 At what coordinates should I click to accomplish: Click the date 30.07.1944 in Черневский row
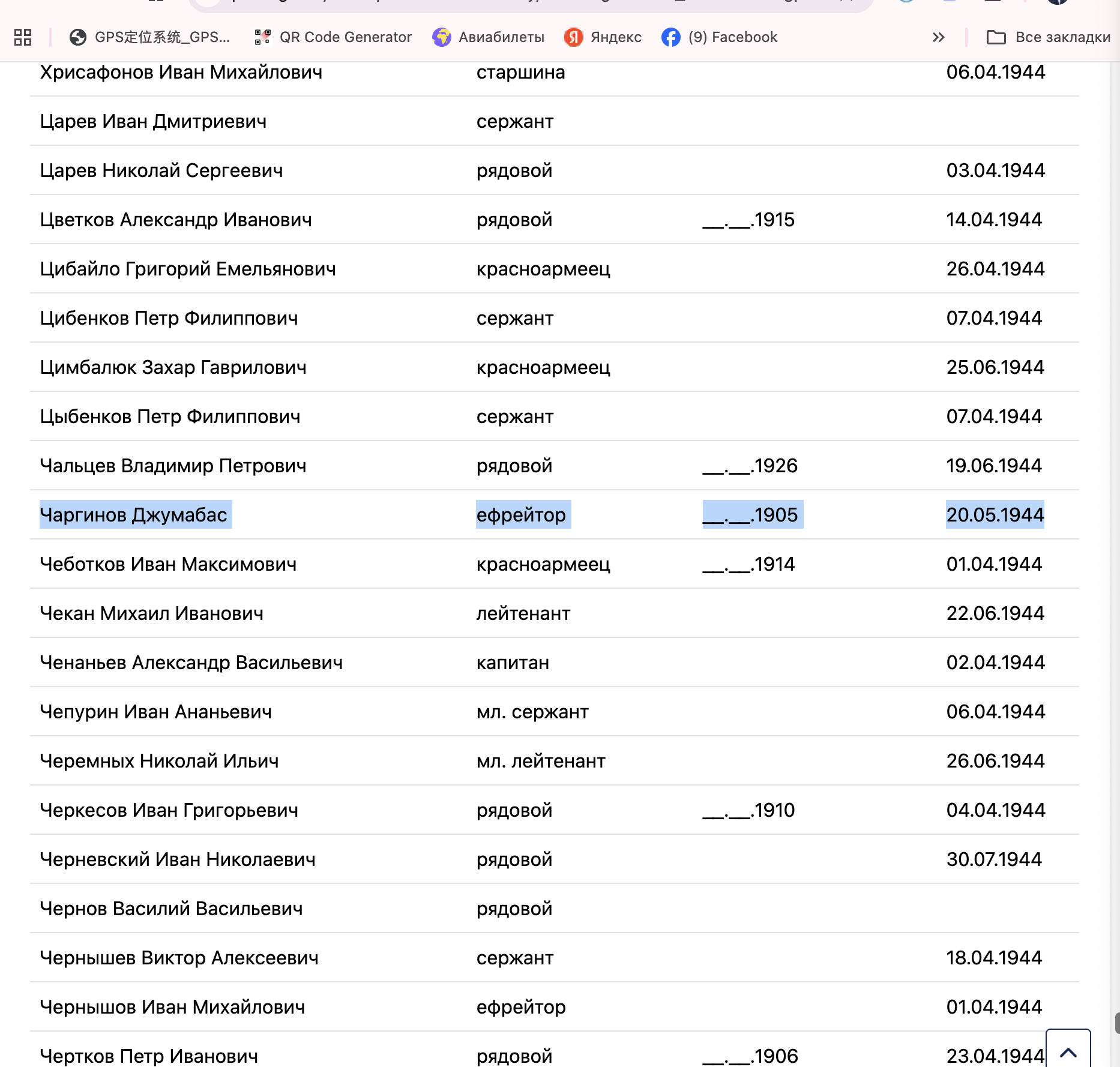tap(994, 859)
